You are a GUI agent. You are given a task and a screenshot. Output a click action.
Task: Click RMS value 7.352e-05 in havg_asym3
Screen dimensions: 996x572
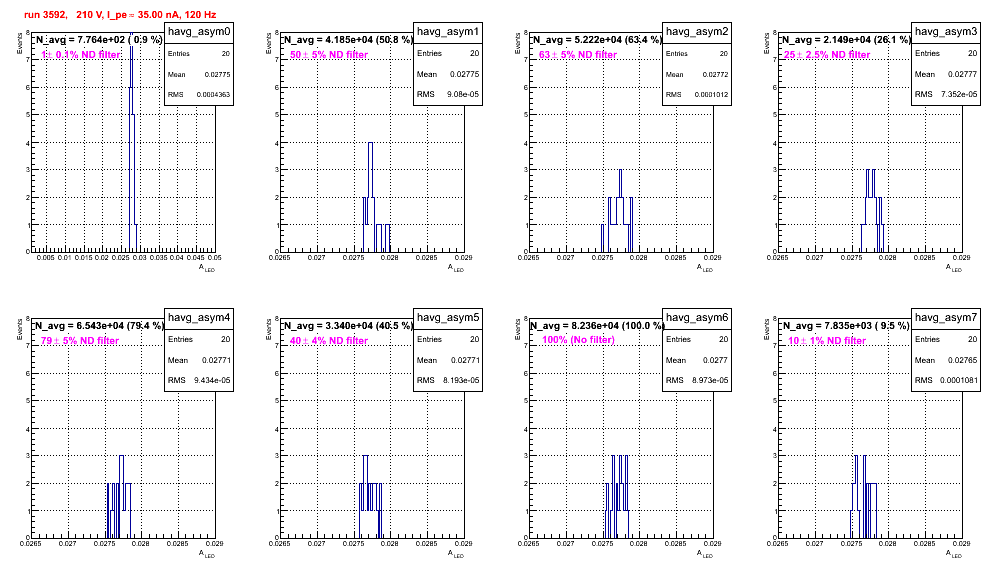point(959,94)
